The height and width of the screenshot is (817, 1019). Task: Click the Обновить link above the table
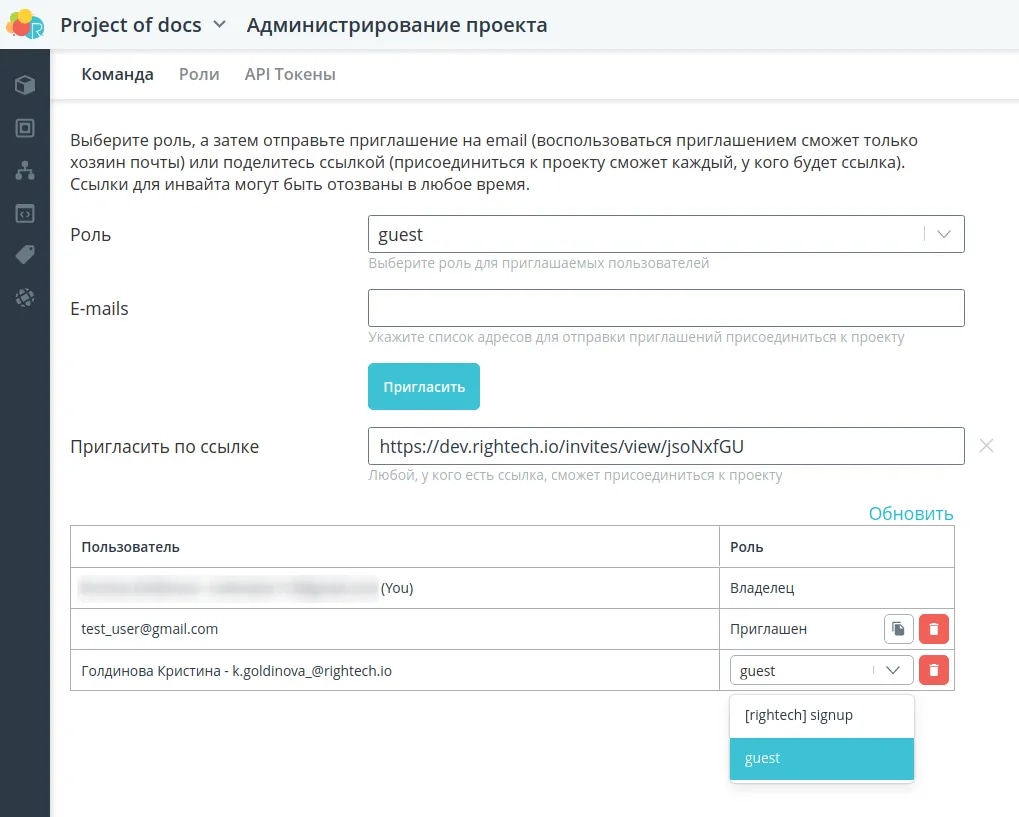pos(910,513)
